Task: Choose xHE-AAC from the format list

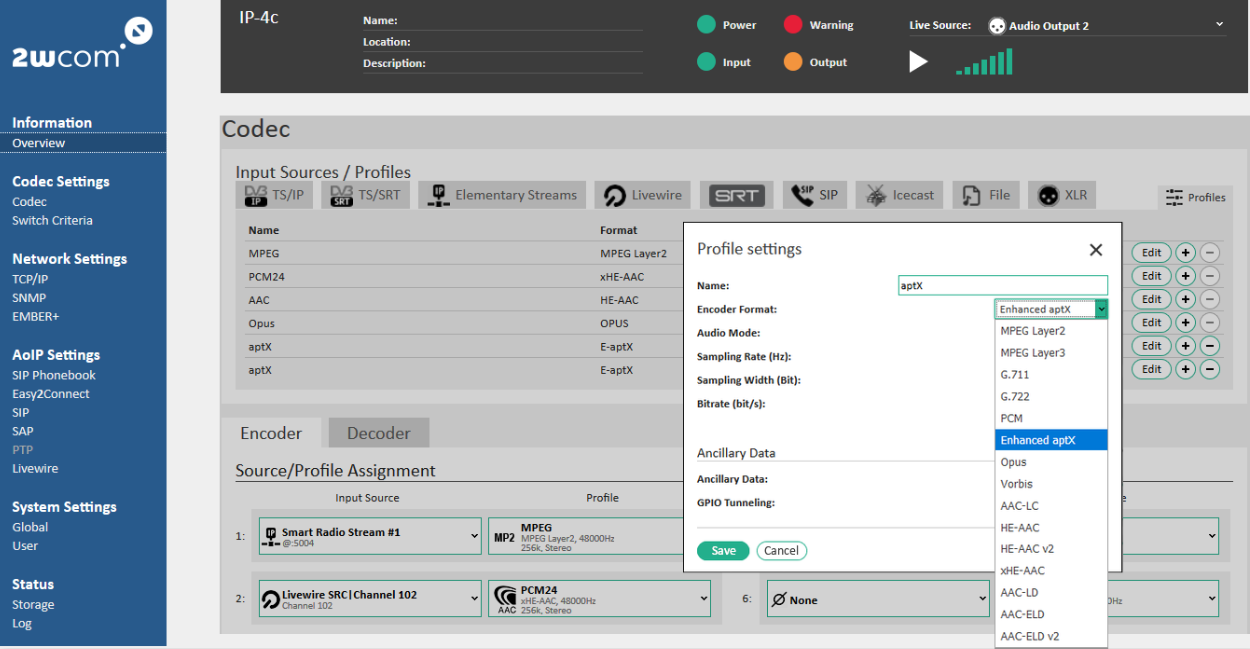Action: click(x=1022, y=571)
